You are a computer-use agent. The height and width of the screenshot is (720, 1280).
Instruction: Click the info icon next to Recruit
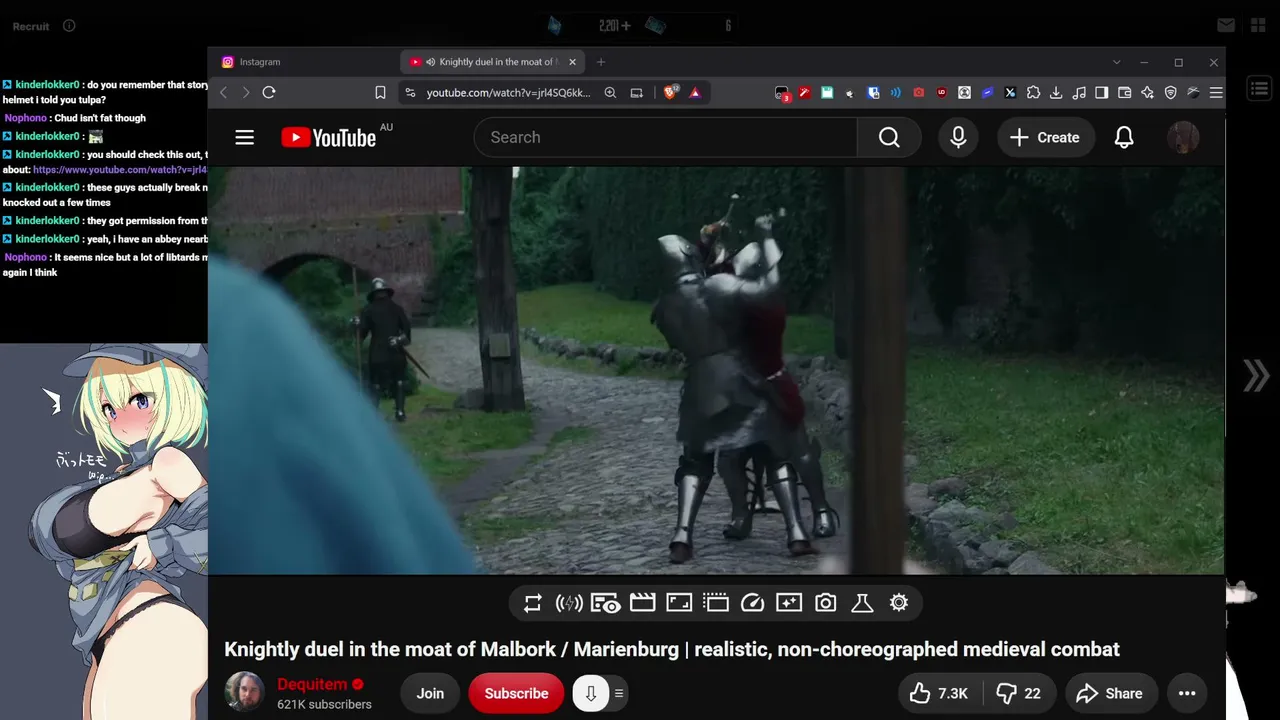pos(69,26)
